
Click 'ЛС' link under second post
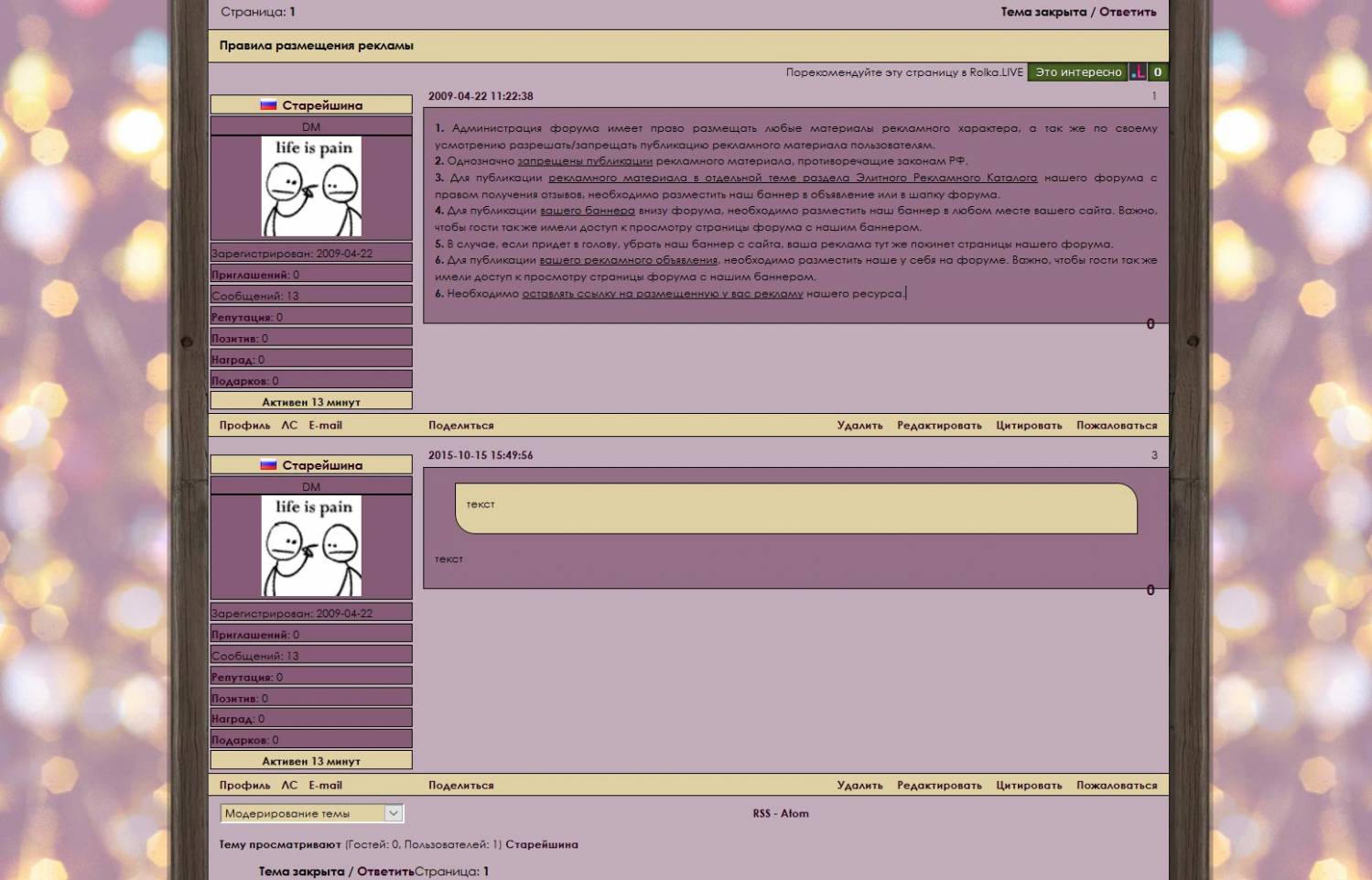(x=289, y=786)
